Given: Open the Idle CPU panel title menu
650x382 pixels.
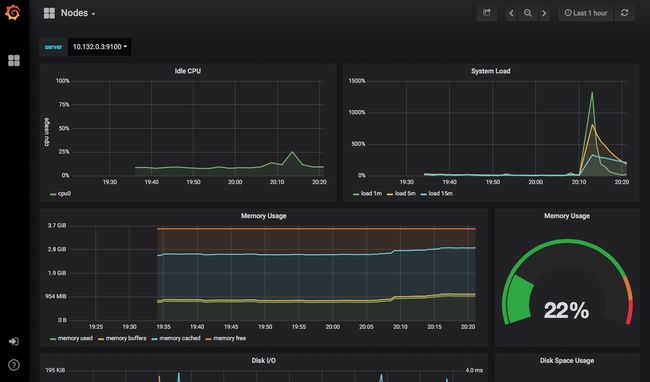Looking at the screenshot, I should (188, 71).
